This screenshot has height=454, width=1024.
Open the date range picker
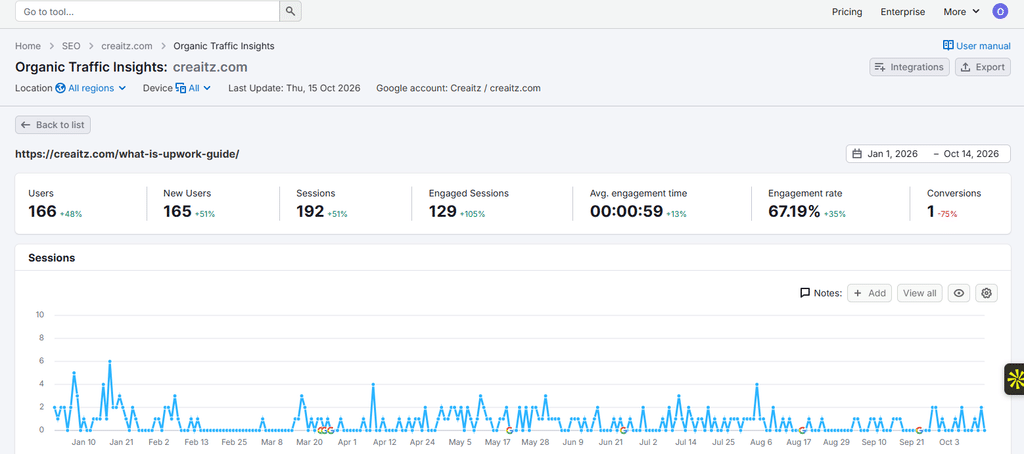(928, 154)
